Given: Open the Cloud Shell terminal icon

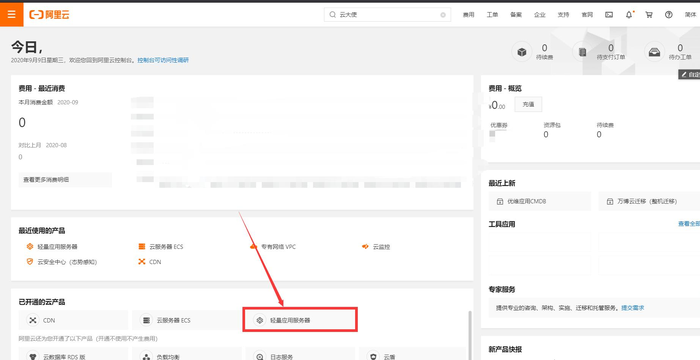Looking at the screenshot, I should [x=609, y=15].
